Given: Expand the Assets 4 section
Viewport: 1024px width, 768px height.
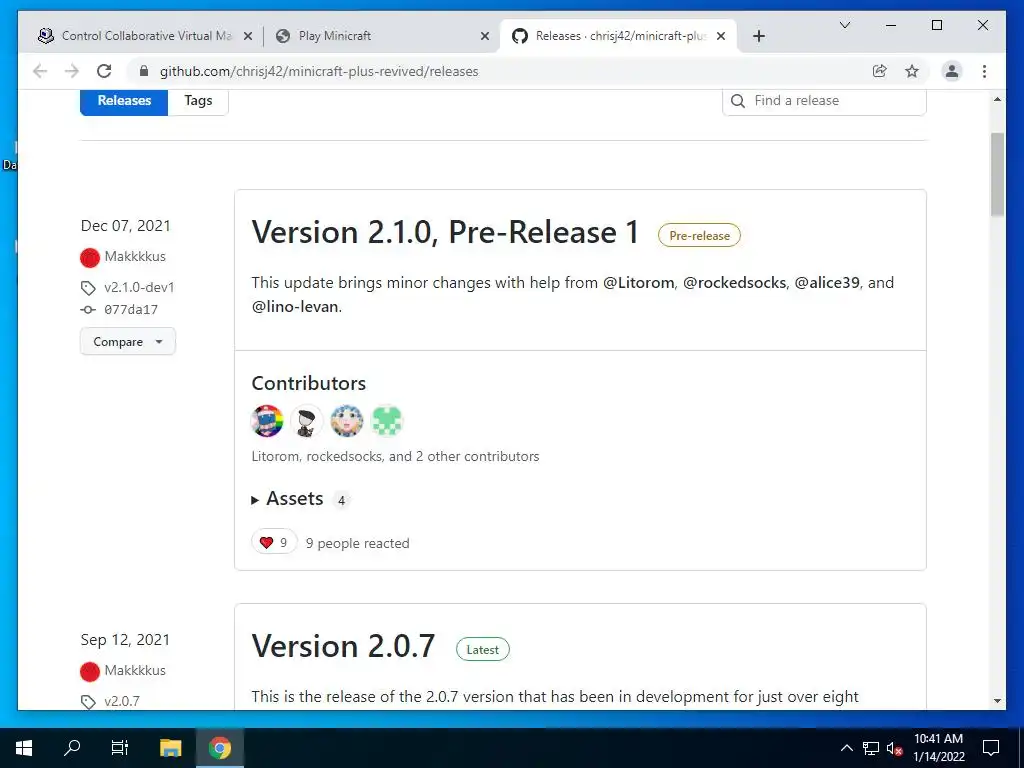Looking at the screenshot, I should pos(300,500).
